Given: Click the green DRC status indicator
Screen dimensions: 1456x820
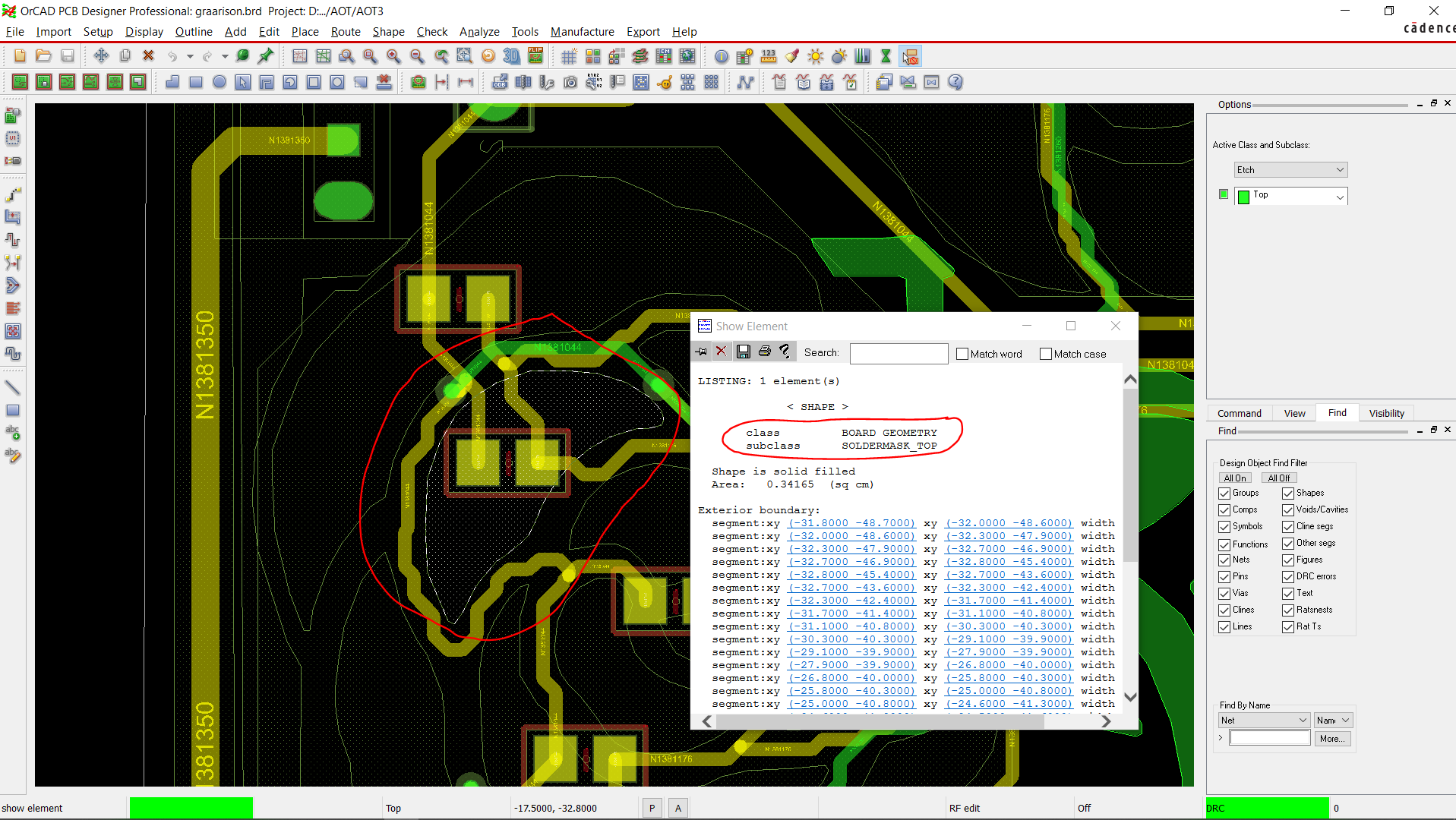Looking at the screenshot, I should click(1267, 809).
